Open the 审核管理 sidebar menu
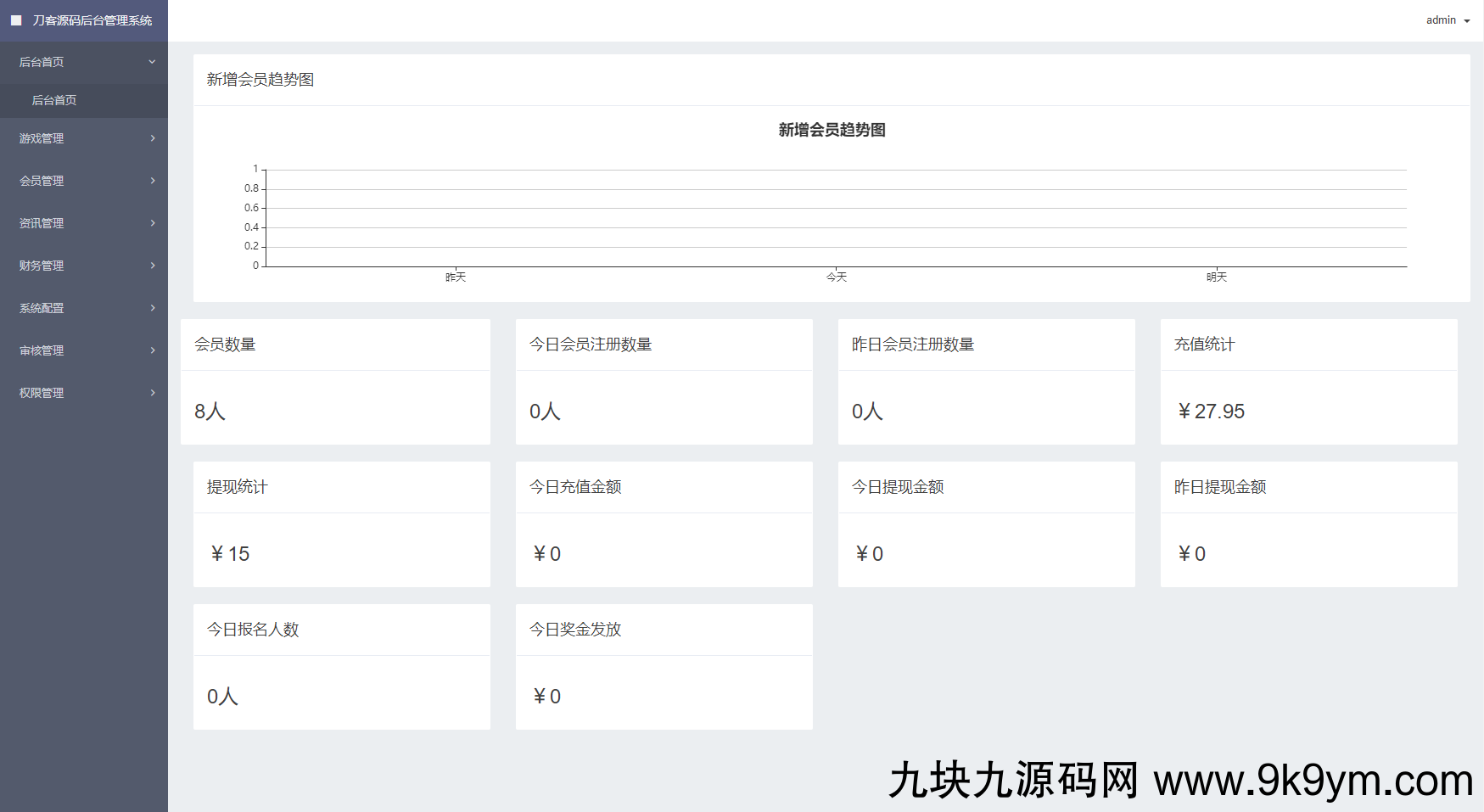 click(x=42, y=350)
